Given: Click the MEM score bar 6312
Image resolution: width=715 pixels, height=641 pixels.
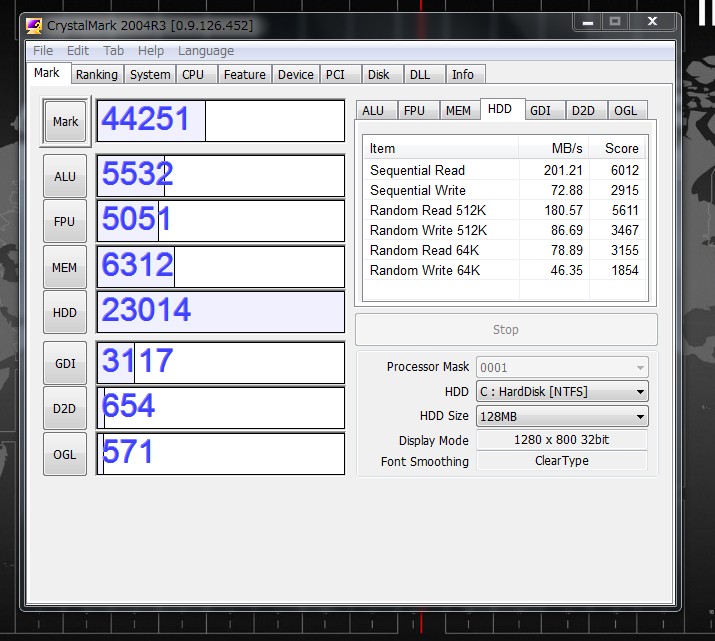Looking at the screenshot, I should tap(221, 267).
